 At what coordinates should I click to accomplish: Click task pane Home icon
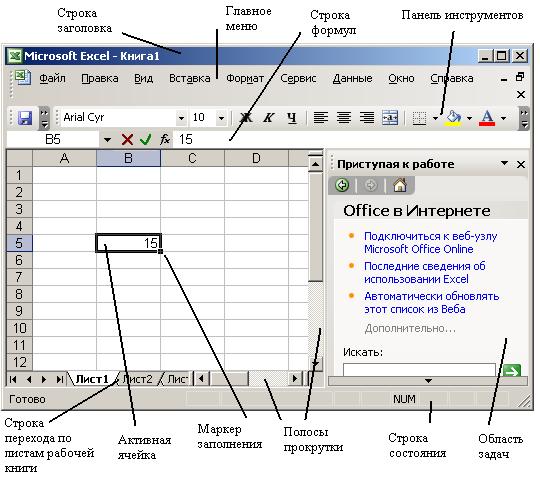400,185
